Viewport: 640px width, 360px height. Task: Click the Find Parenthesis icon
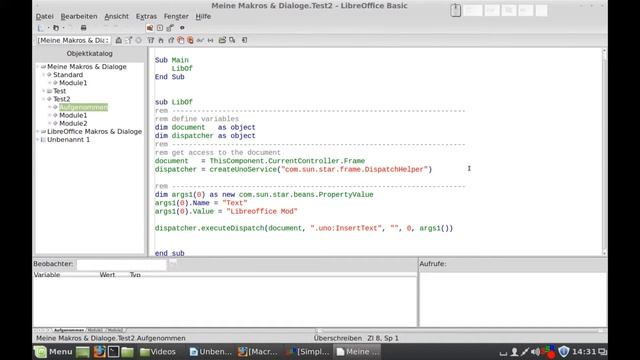210,40
